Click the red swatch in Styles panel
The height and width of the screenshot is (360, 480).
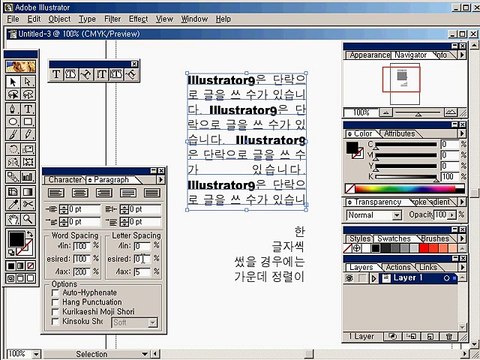coord(424,248)
